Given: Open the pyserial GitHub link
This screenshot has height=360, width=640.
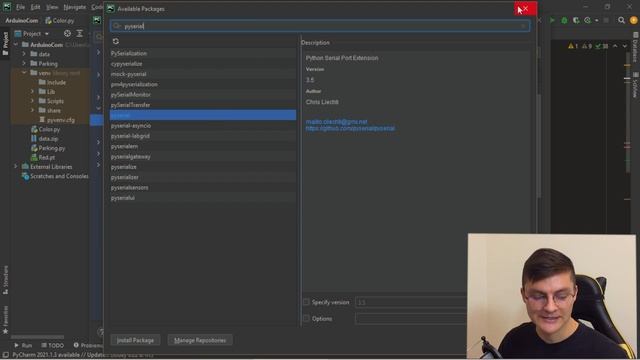Looking at the screenshot, I should click(x=350, y=128).
